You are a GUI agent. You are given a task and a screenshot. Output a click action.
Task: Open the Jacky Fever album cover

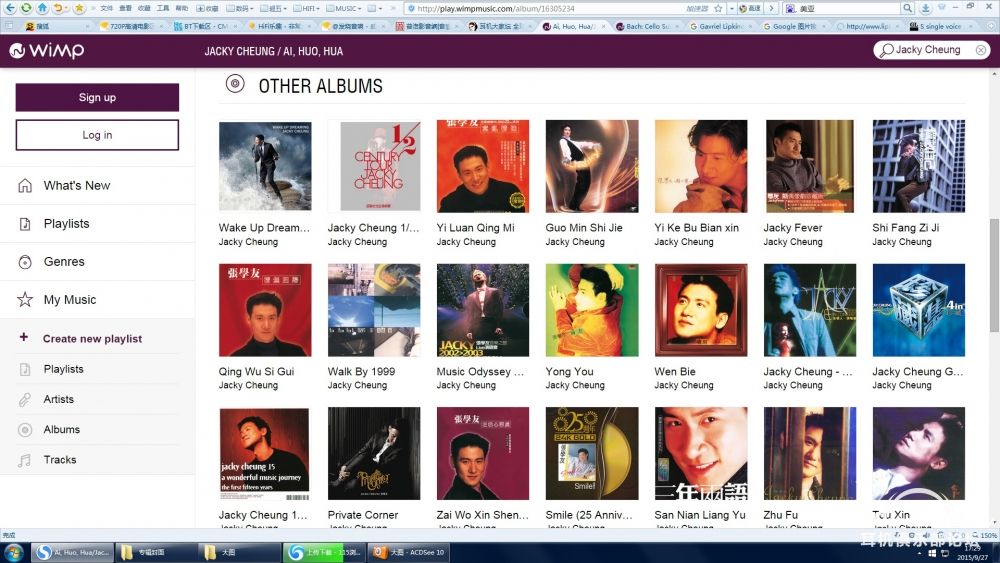tap(810, 166)
